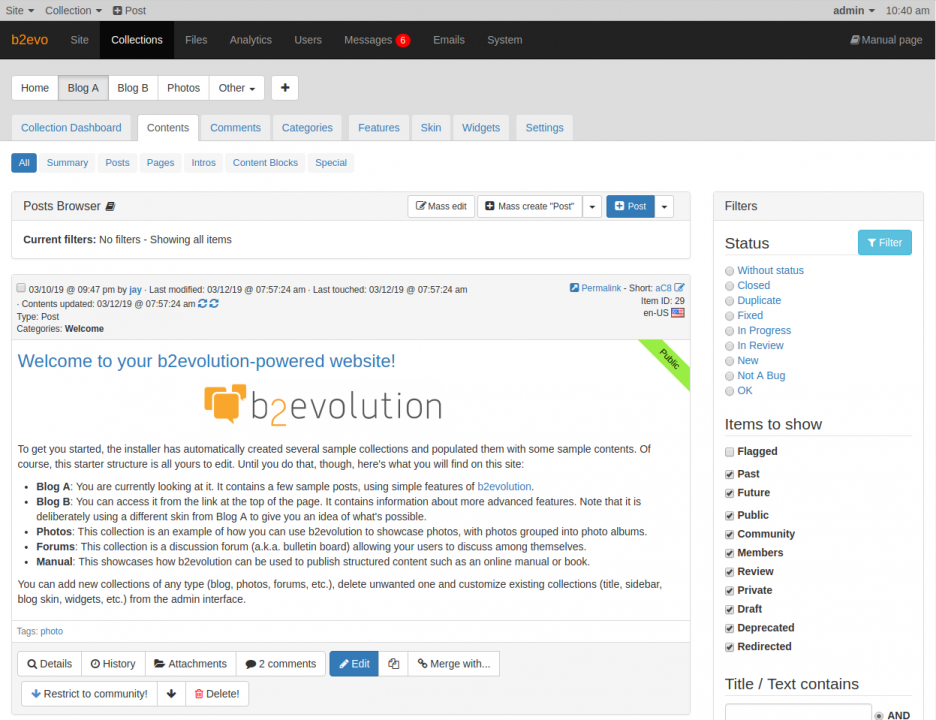Uncheck the Past checkbox
The image size is (936, 720).
(x=729, y=475)
